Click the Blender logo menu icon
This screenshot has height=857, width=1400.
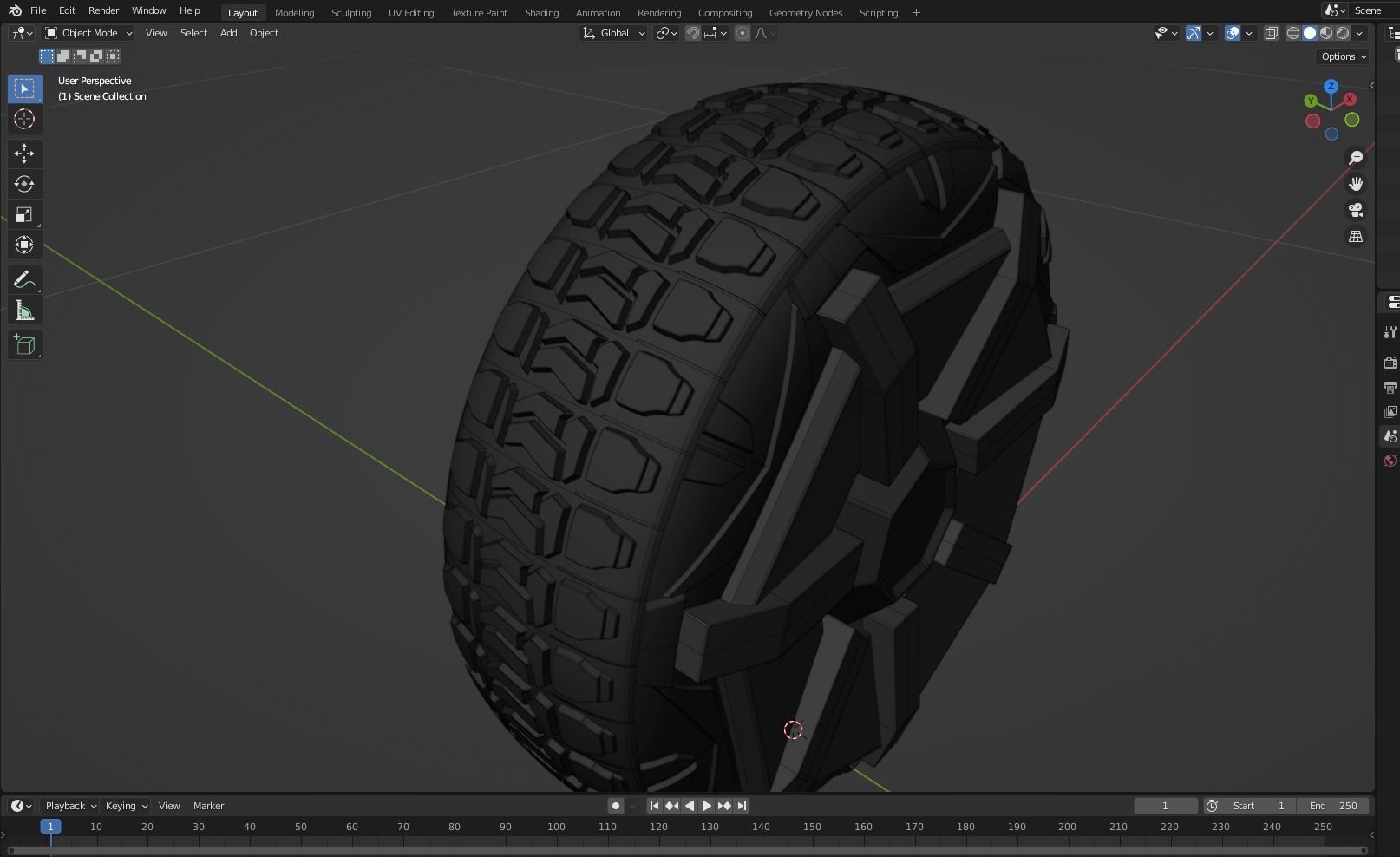coord(15,10)
